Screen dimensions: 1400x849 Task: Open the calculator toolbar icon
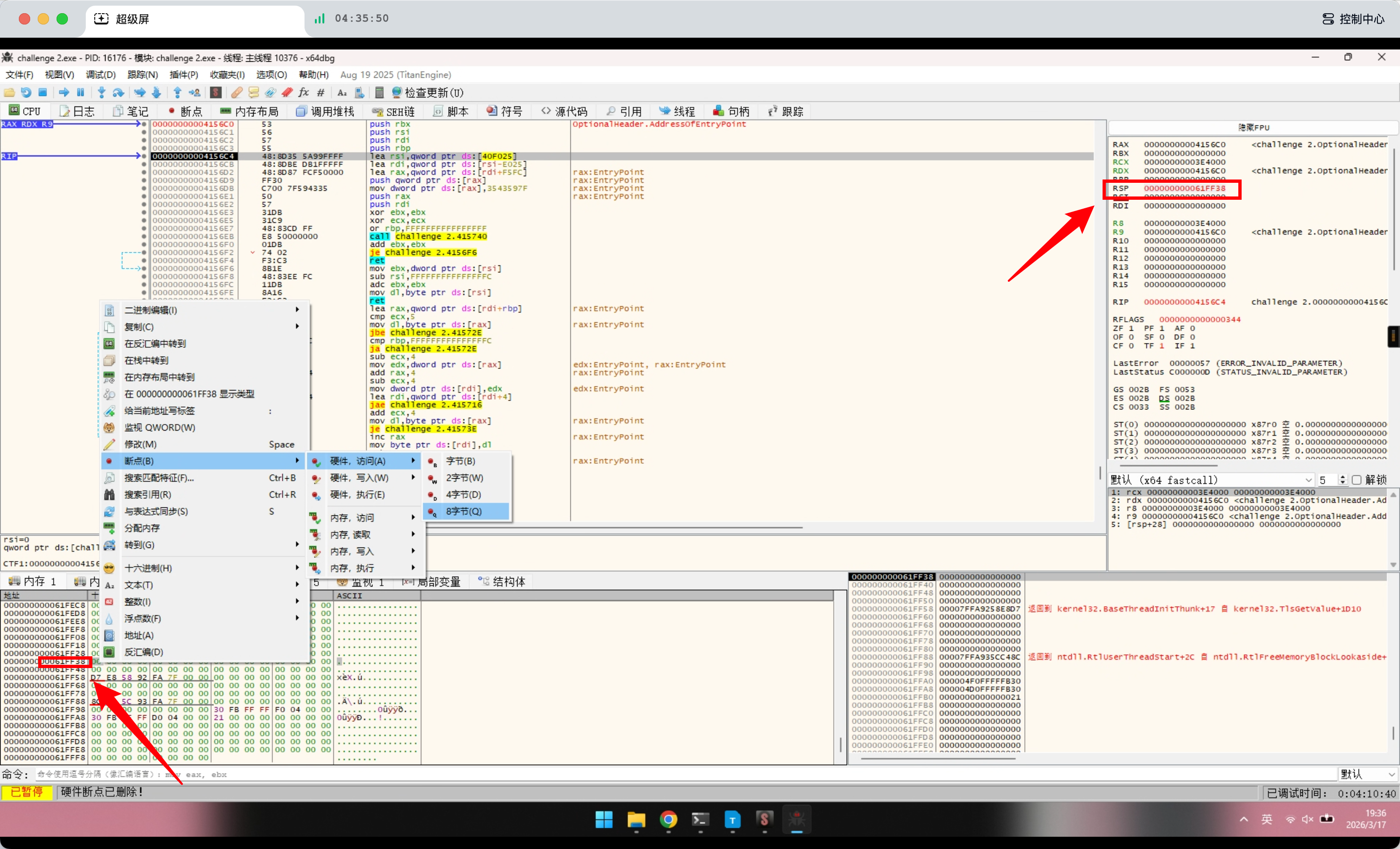[x=379, y=92]
